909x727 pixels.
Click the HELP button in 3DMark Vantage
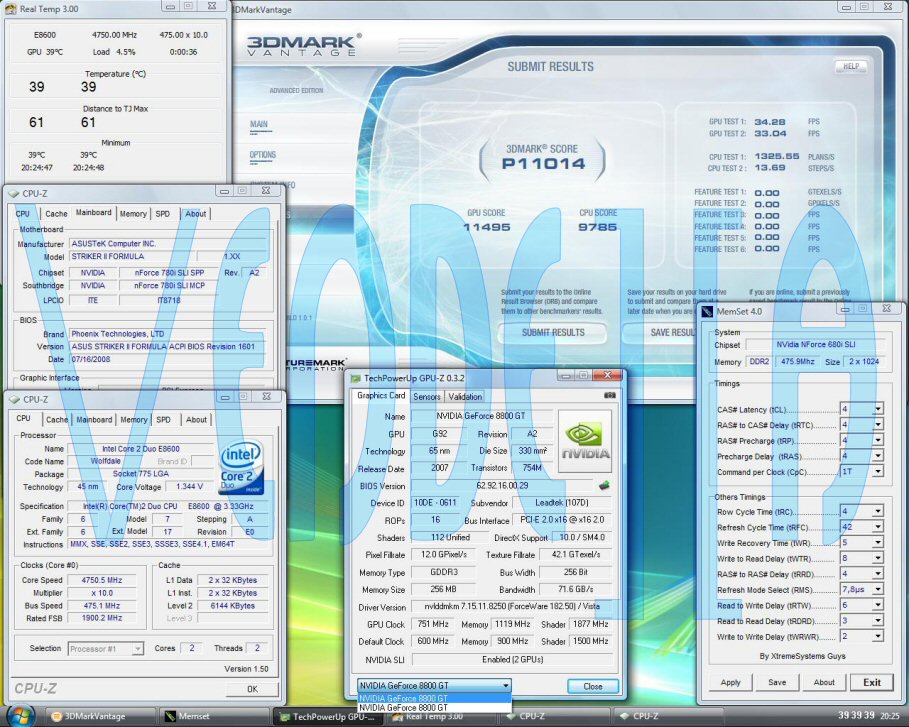click(x=850, y=66)
